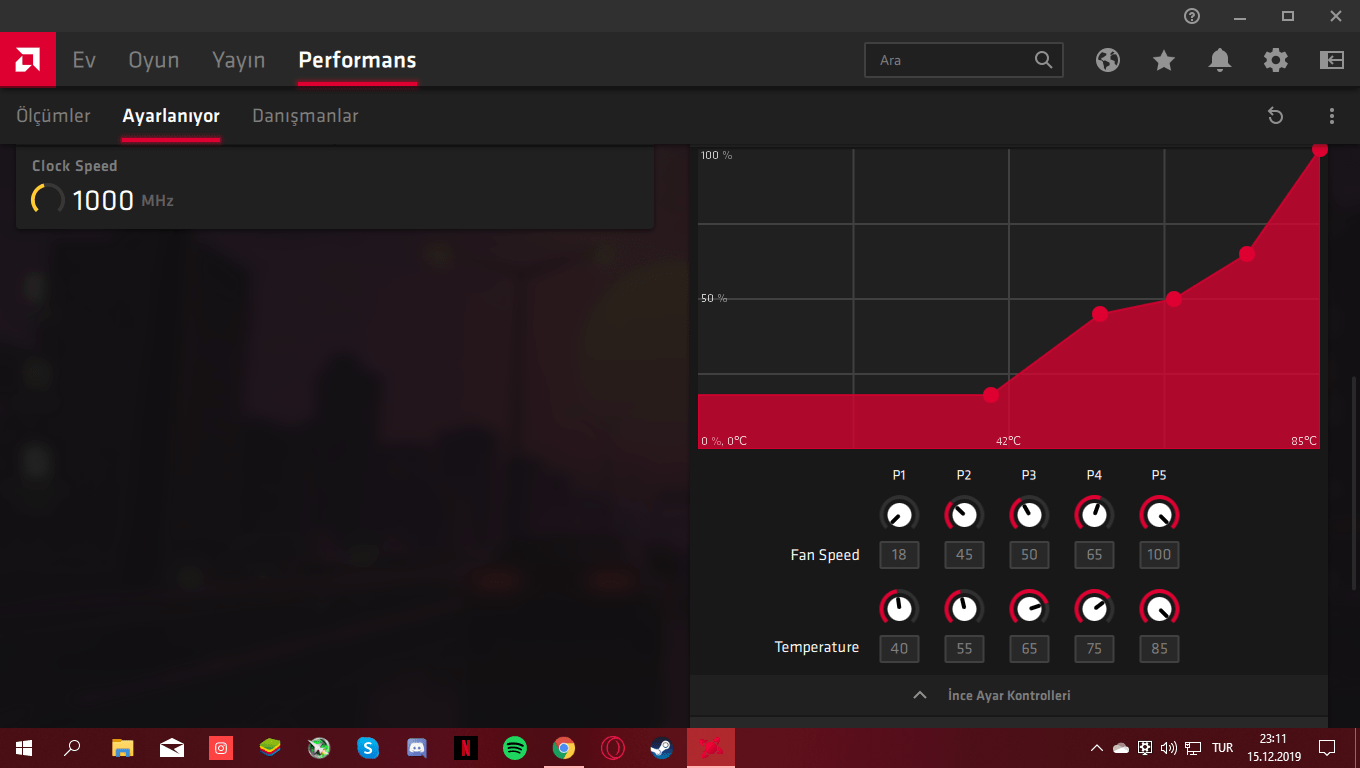Click the P2 Fan Speed field showing 45
The width and height of the screenshot is (1360, 768).
click(964, 555)
